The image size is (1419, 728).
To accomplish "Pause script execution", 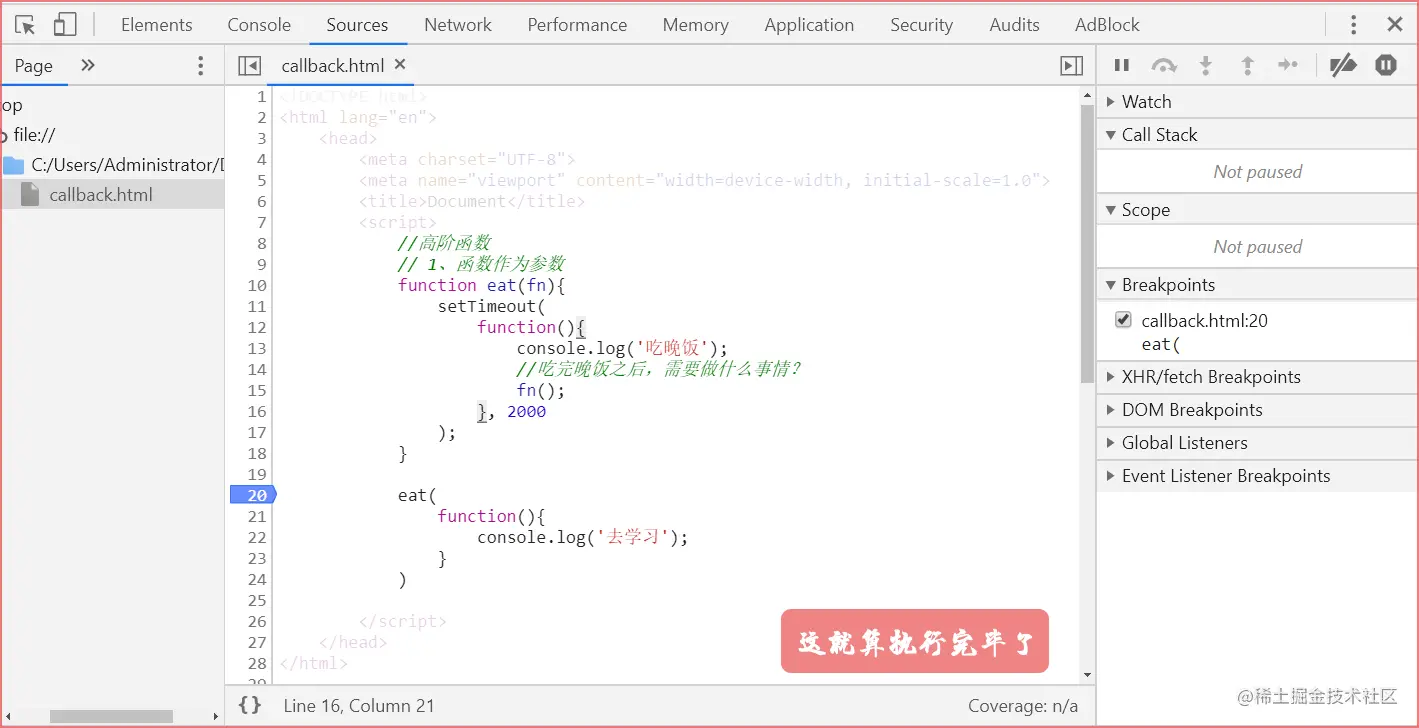I will click(x=1122, y=65).
